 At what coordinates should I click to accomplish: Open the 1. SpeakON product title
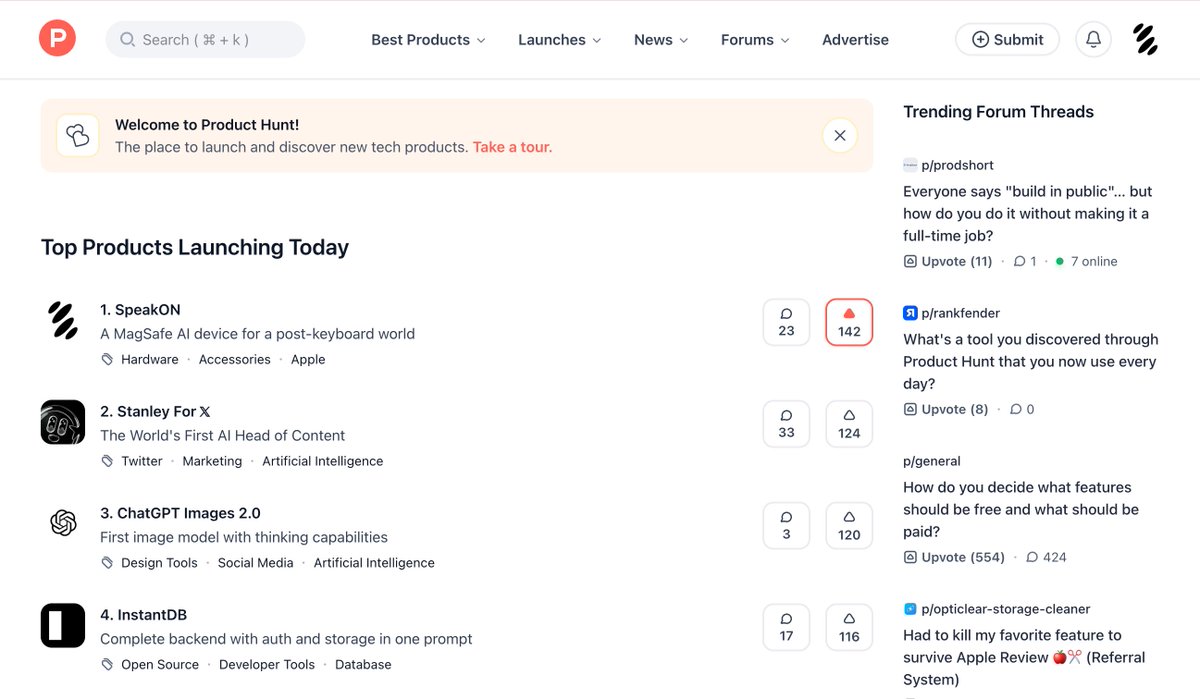tap(140, 310)
